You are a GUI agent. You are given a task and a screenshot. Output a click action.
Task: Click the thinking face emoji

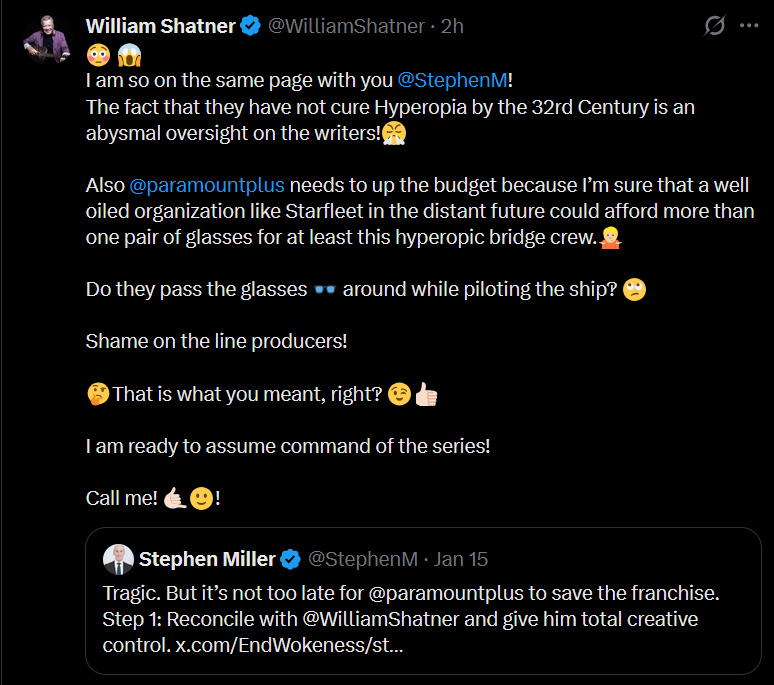(98, 394)
